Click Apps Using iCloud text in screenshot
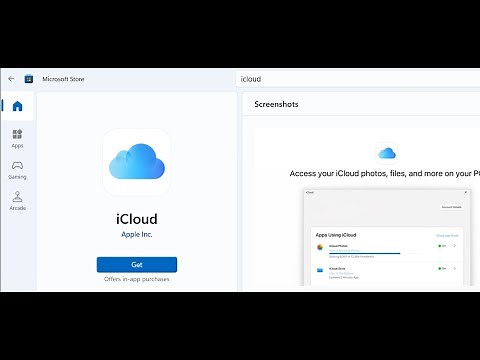The width and height of the screenshot is (480, 360). (336, 235)
